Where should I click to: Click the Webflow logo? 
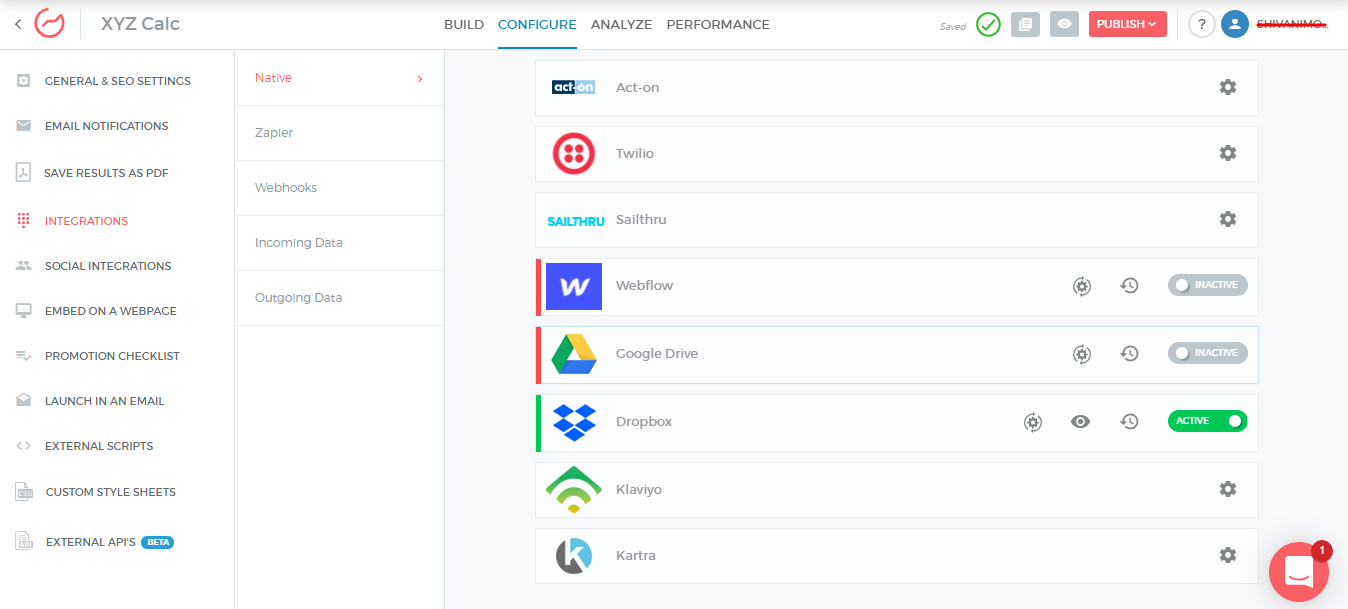(574, 286)
